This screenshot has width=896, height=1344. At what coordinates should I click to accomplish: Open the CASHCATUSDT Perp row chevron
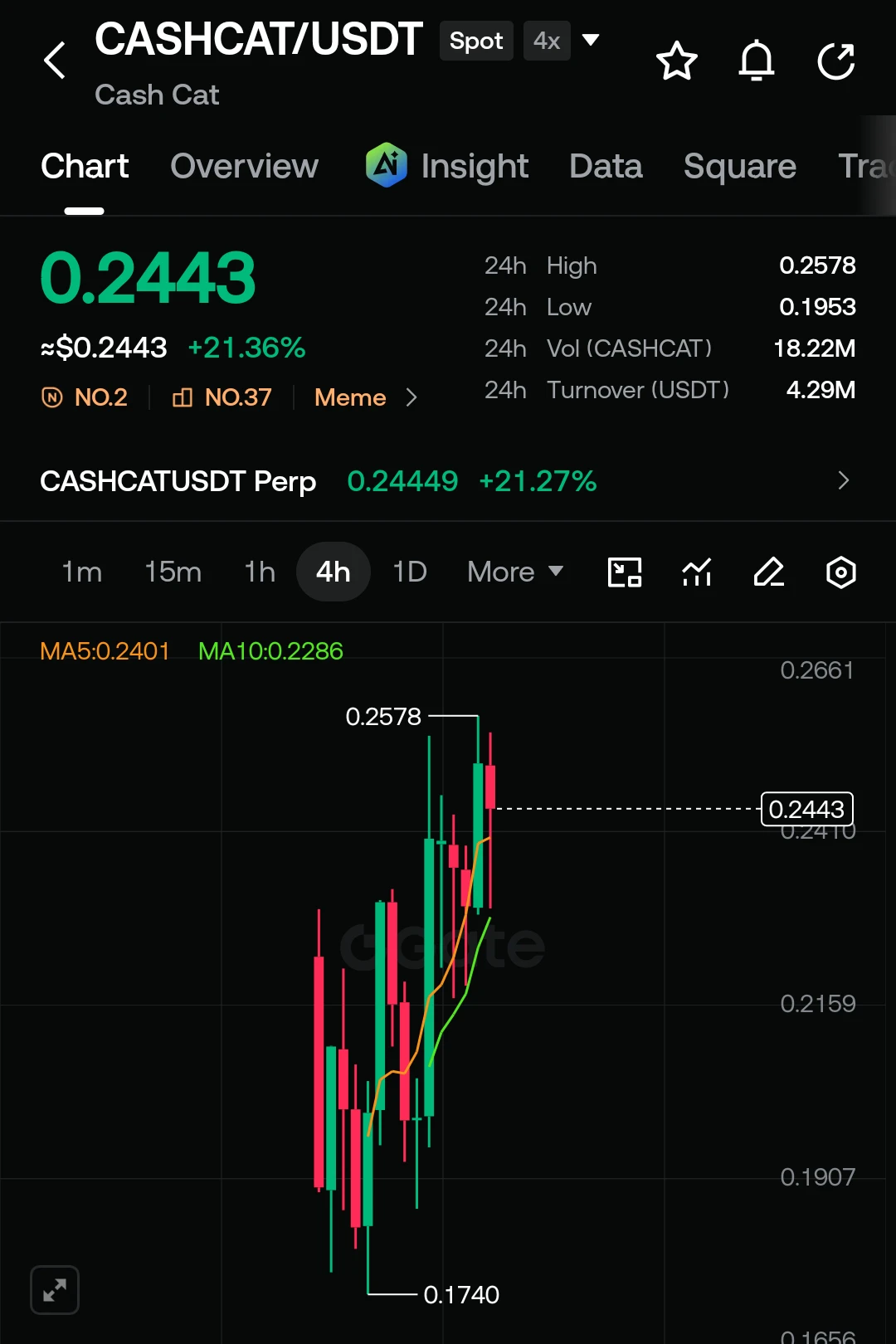tap(843, 480)
